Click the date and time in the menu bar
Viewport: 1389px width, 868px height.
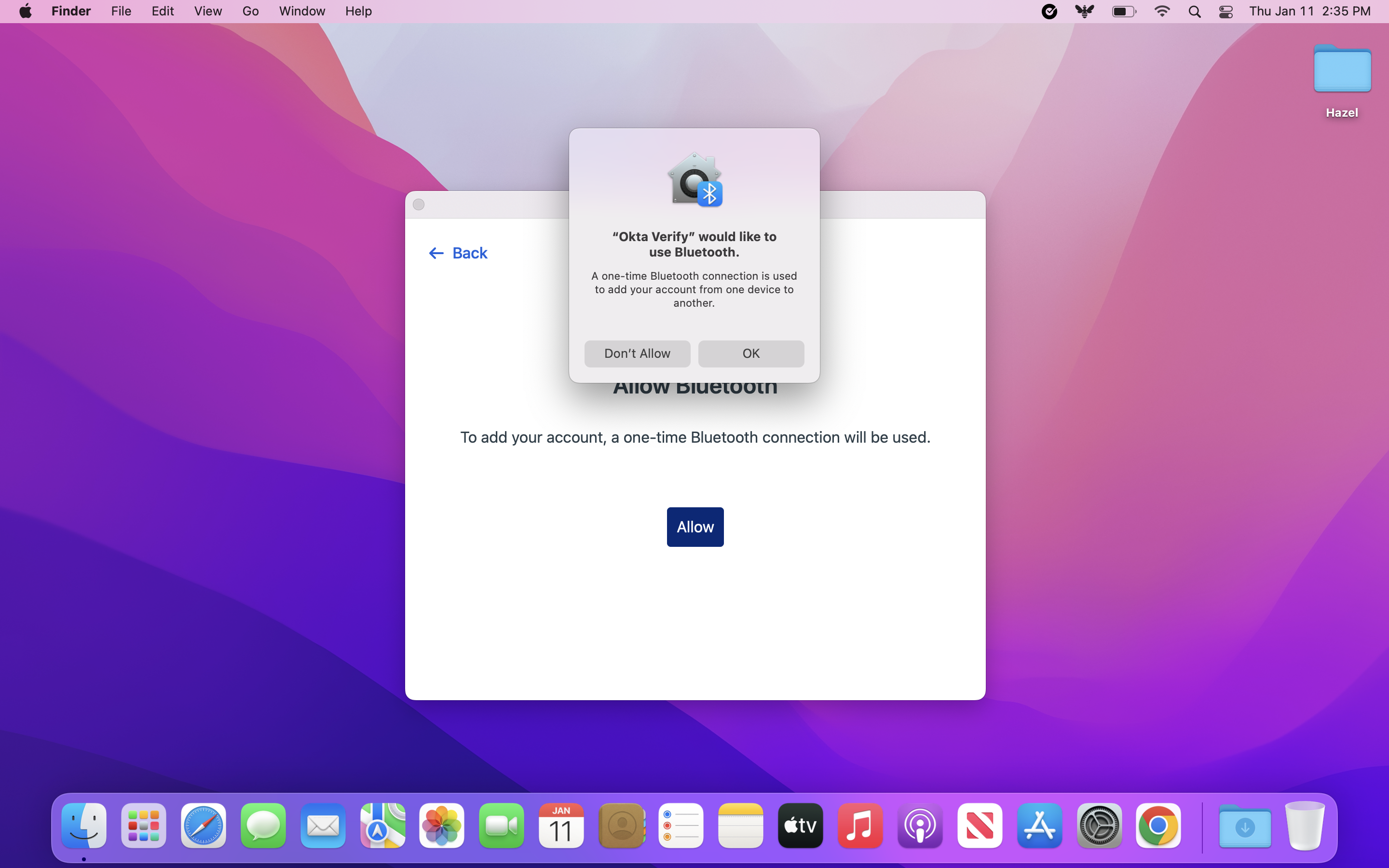click(1310, 12)
